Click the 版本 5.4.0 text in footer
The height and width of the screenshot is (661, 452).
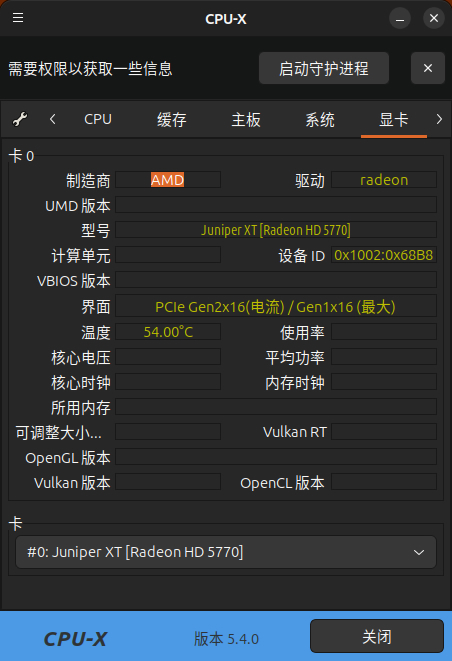[226, 639]
